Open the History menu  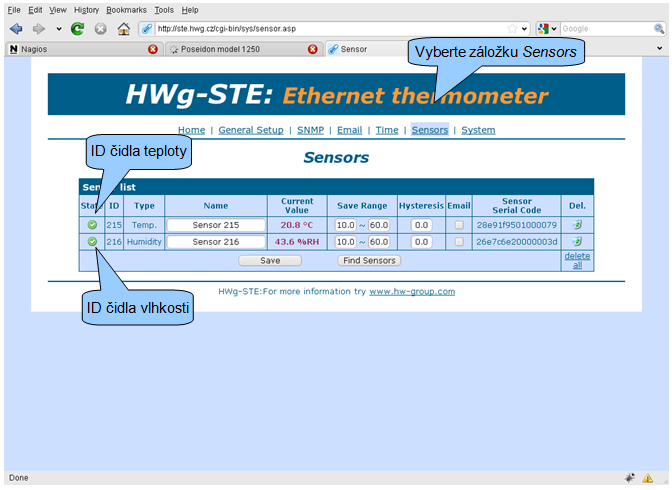86,10
